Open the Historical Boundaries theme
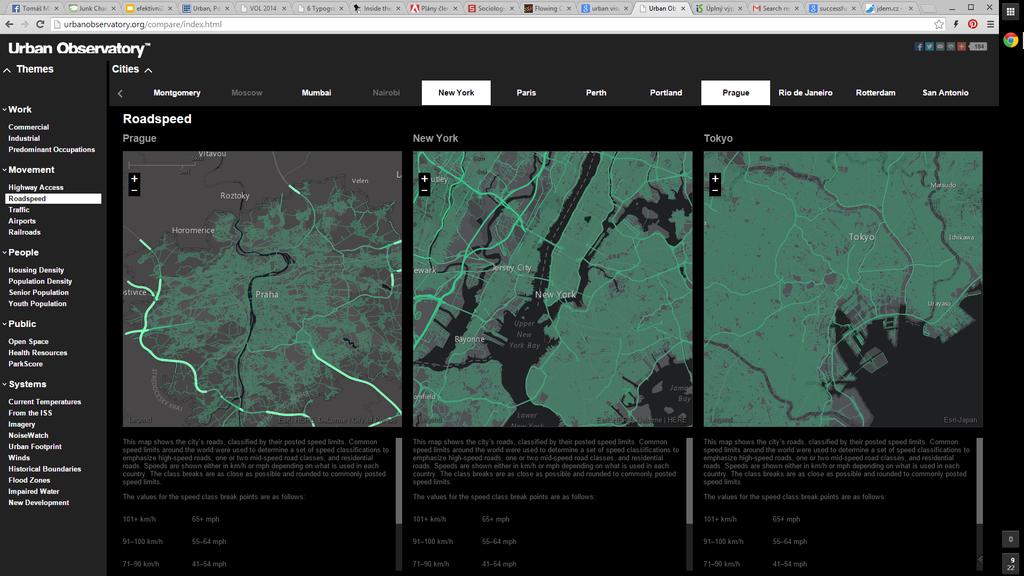 pos(44,469)
